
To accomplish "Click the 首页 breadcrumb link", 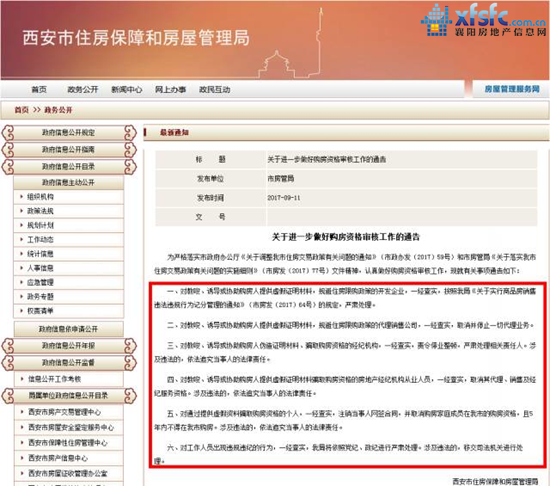I will tap(21, 110).
